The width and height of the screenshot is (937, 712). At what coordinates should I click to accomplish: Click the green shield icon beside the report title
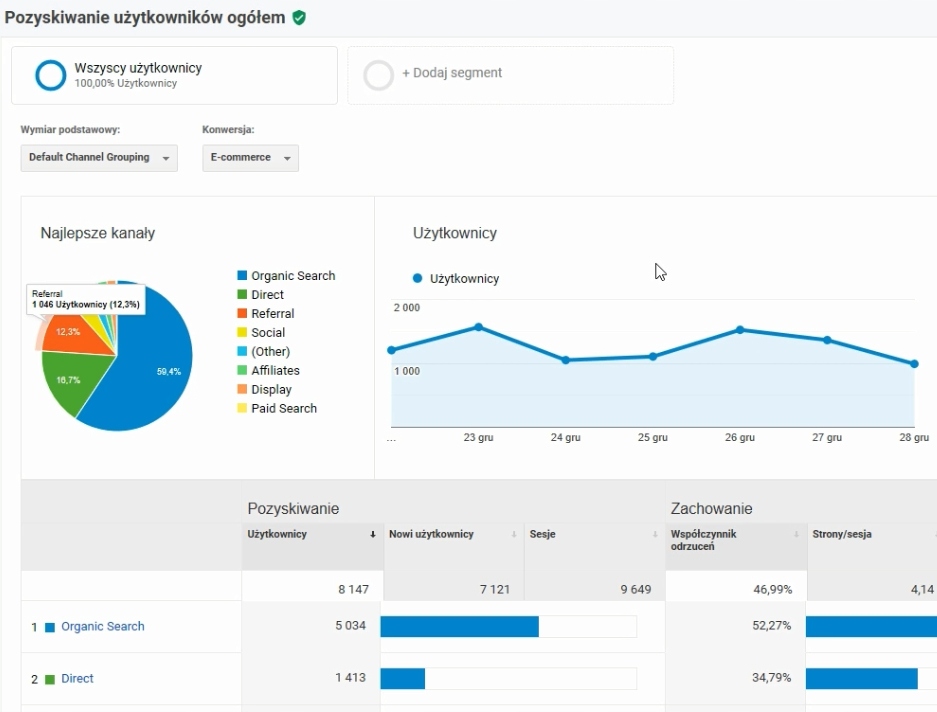point(299,18)
